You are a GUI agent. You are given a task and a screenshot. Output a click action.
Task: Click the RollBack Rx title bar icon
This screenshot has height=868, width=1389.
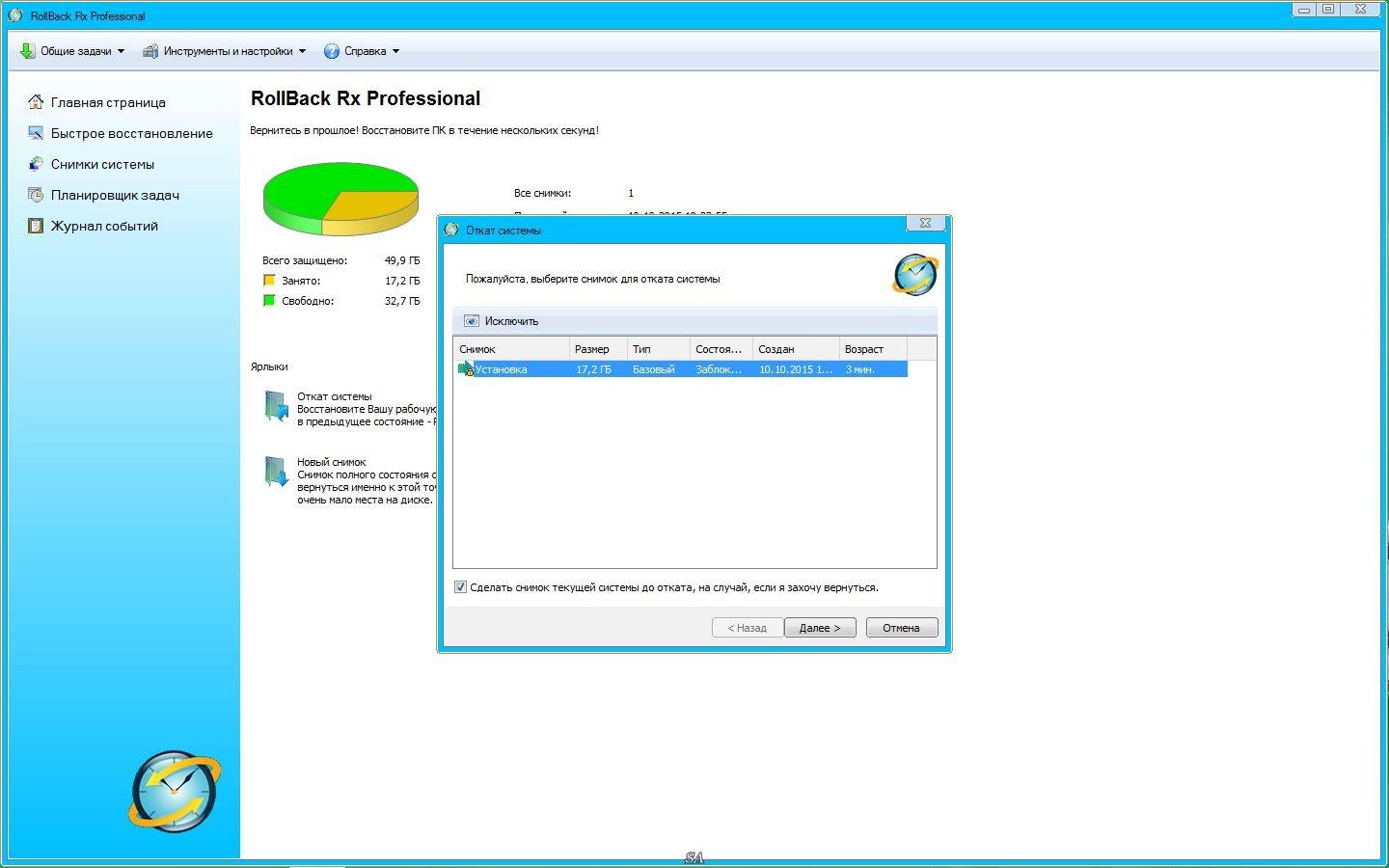[14, 15]
